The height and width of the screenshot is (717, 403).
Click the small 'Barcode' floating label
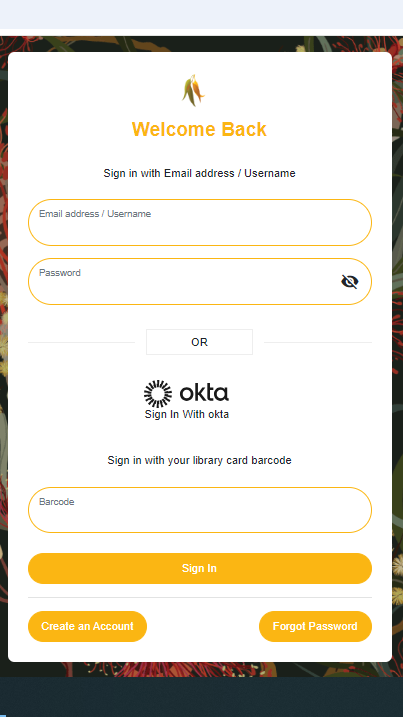57,502
